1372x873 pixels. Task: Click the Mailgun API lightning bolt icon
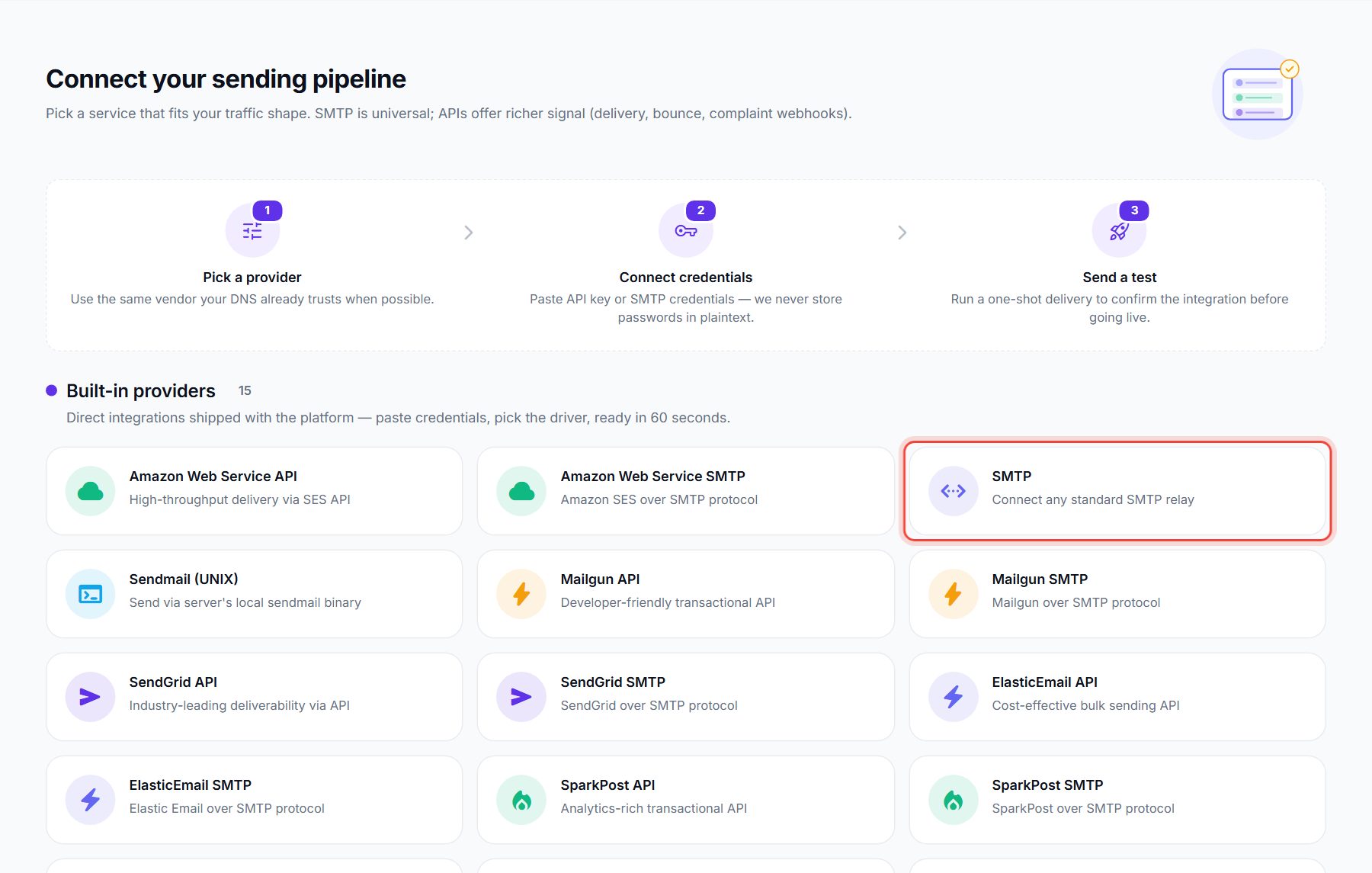521,594
